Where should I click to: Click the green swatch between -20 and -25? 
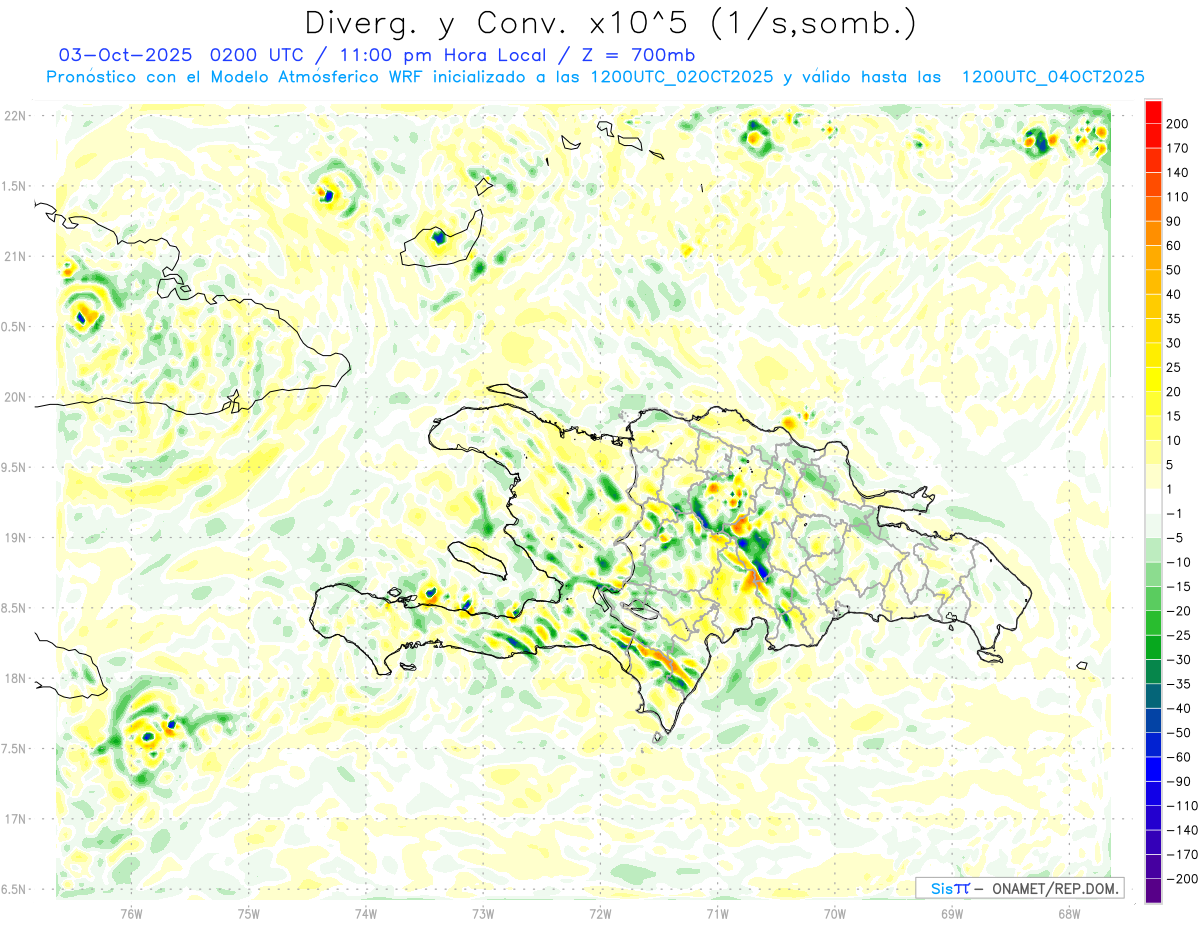click(1153, 624)
